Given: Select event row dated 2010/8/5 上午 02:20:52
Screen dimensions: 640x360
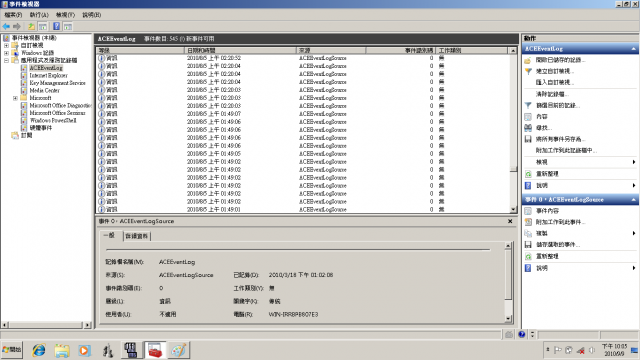Looking at the screenshot, I should tap(303, 58).
